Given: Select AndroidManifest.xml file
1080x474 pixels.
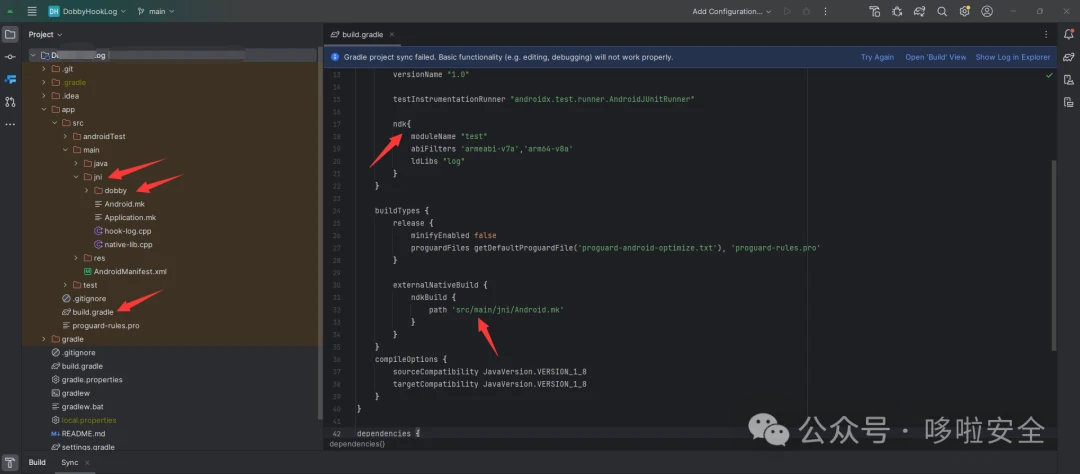Looking at the screenshot, I should pos(130,271).
